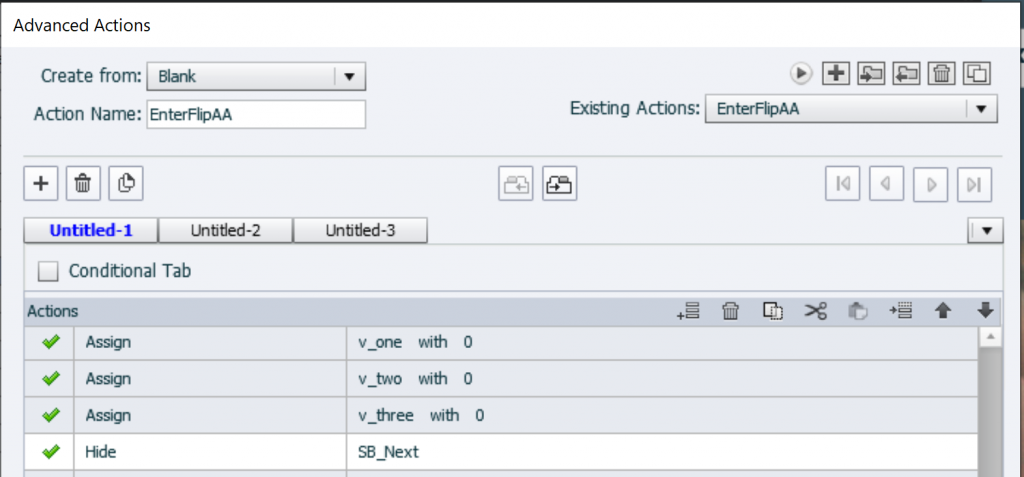1024x477 pixels.
Task: Delete the action via top-right trash icon
Action: 941,73
